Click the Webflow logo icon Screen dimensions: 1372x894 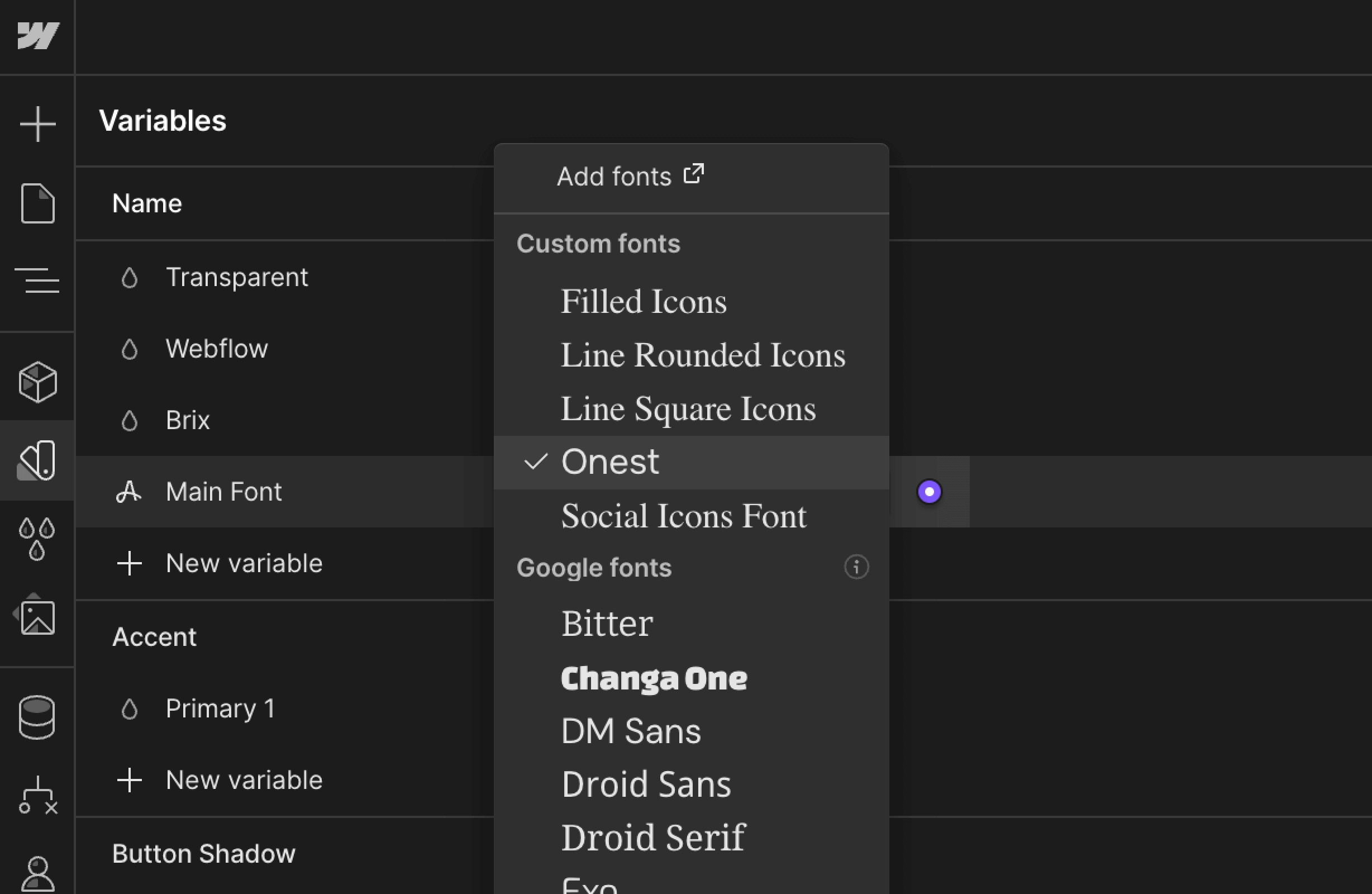[x=37, y=36]
